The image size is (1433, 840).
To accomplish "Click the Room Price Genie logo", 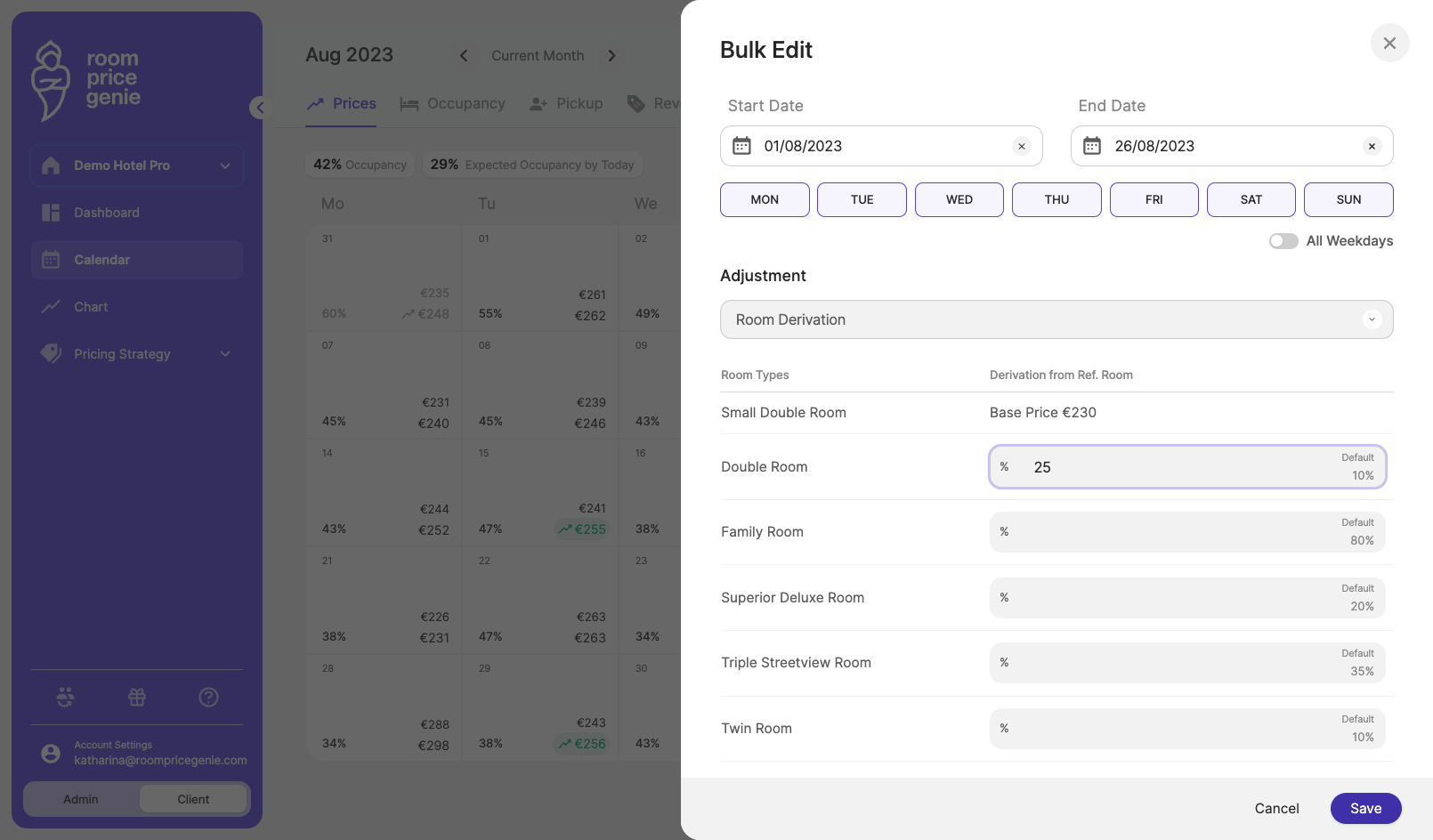I will [x=86, y=80].
